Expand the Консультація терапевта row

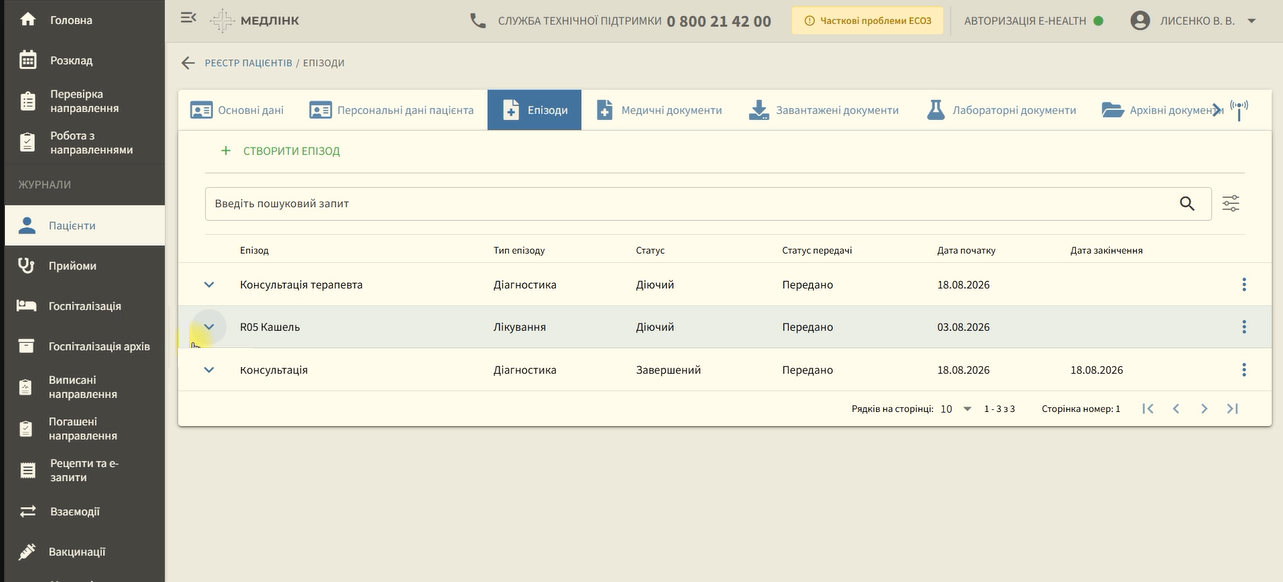pyautogui.click(x=209, y=285)
